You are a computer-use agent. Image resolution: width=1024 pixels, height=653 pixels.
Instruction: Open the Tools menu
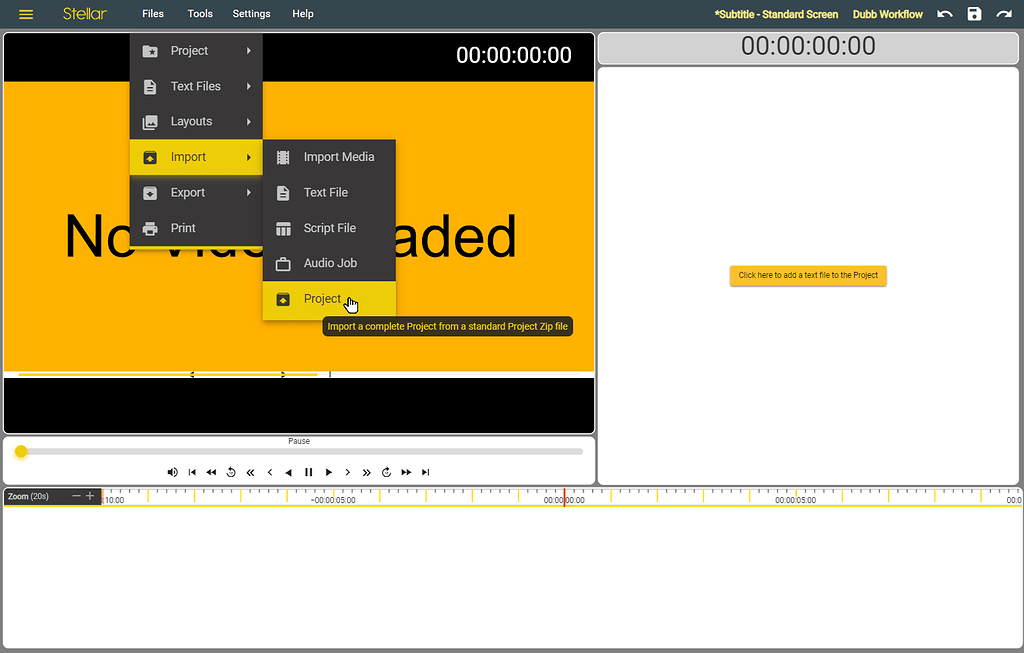coord(200,14)
